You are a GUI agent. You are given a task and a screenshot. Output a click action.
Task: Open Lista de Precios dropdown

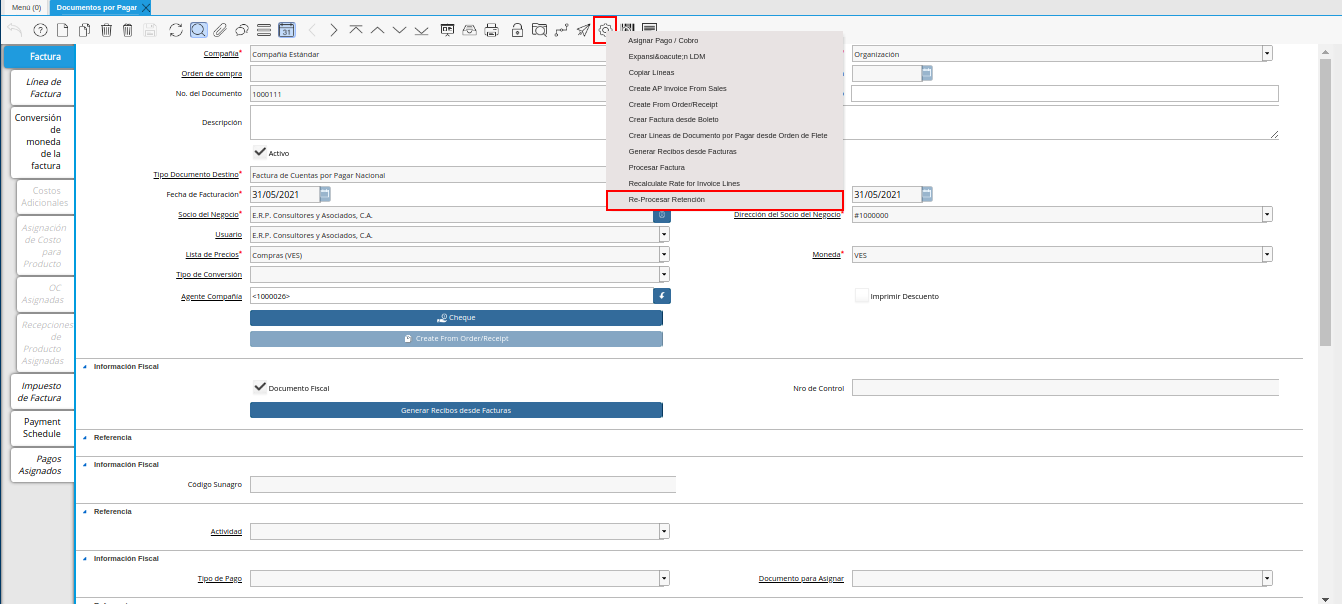[x=664, y=255]
